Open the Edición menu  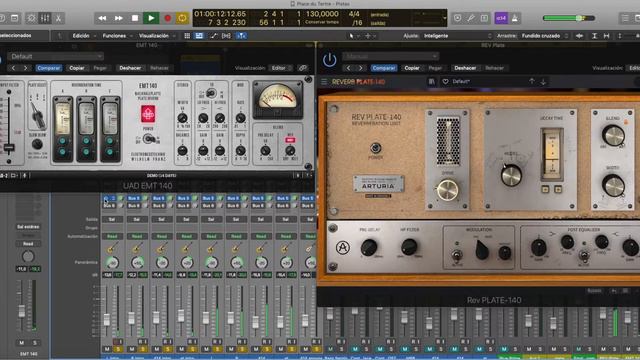[81, 36]
